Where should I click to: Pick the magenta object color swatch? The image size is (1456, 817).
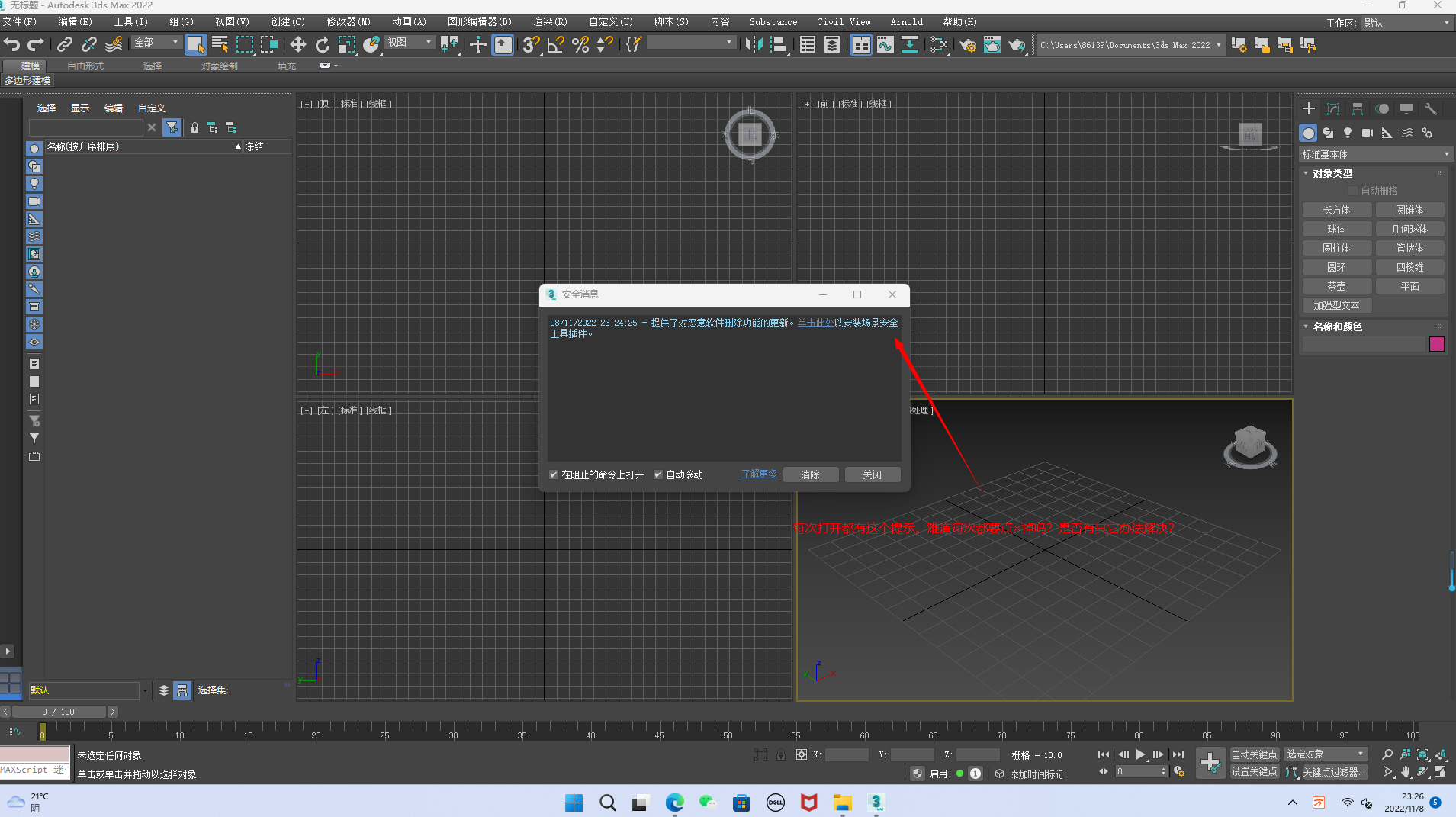tap(1437, 344)
